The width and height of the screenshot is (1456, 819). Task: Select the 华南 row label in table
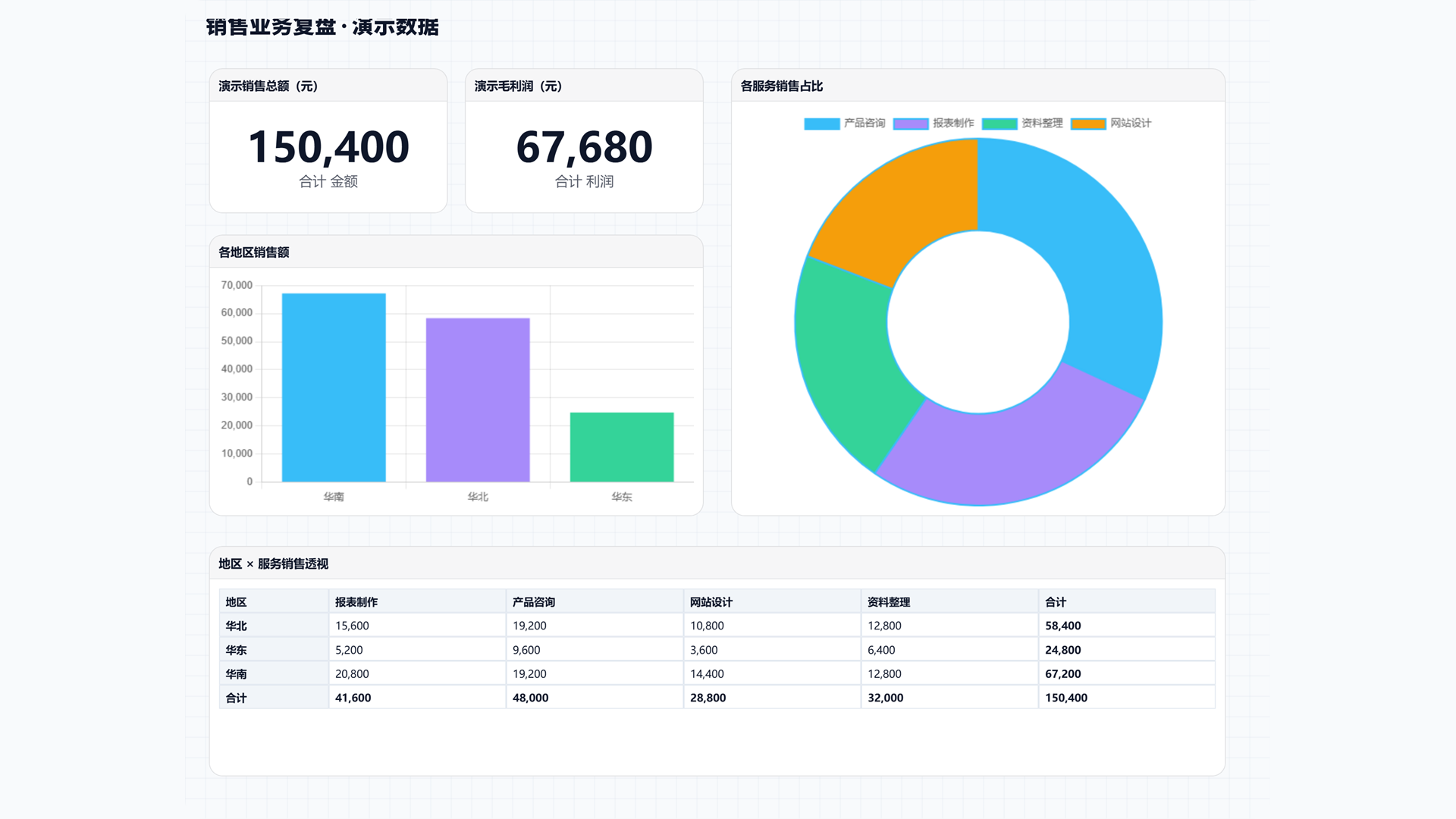click(274, 673)
